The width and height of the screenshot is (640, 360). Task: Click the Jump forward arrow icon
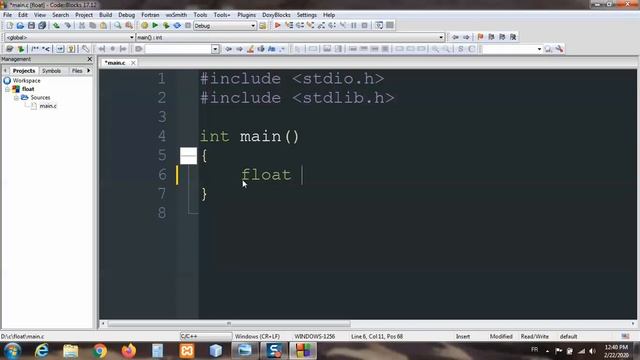466,37
